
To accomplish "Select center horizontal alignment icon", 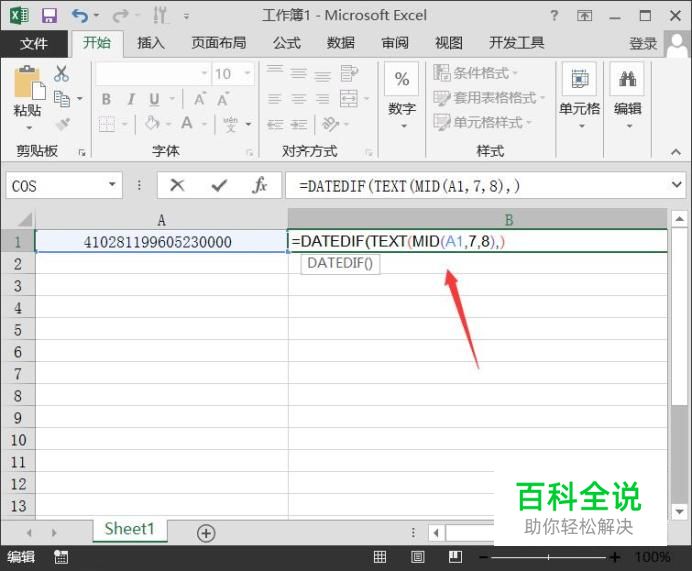I will (x=299, y=98).
